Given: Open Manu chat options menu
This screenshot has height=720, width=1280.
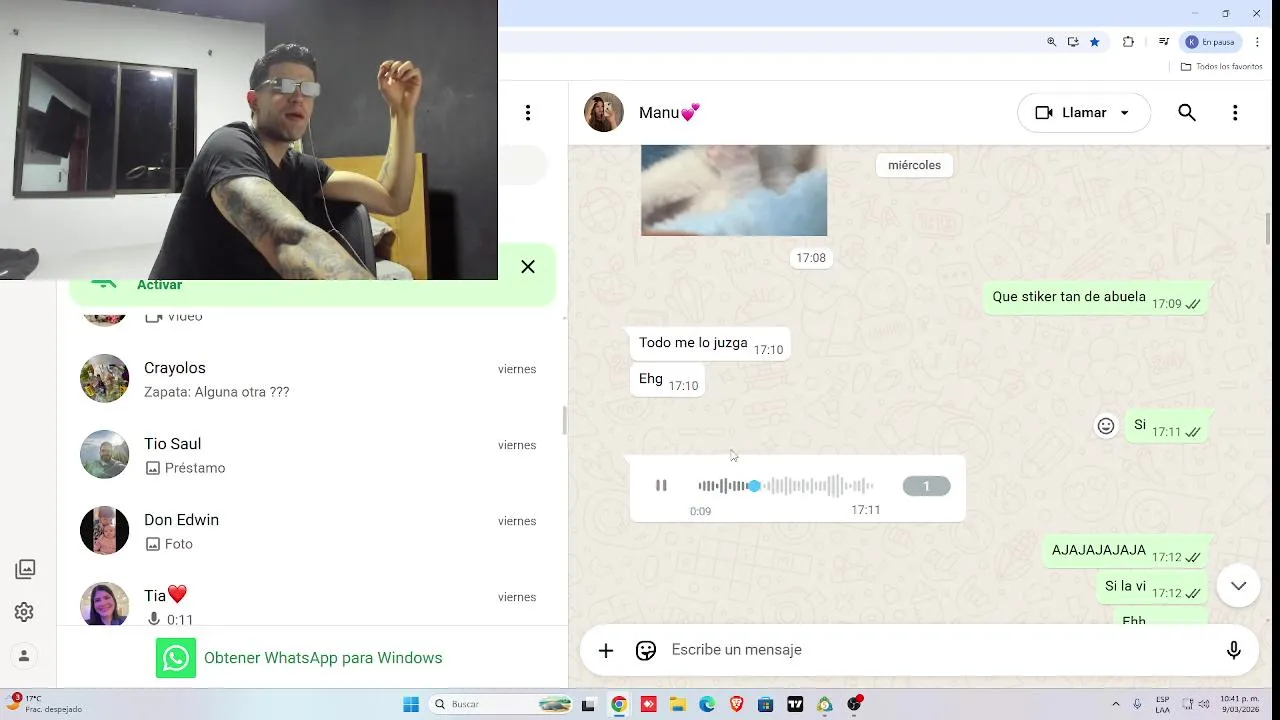Looking at the screenshot, I should coord(1235,113).
